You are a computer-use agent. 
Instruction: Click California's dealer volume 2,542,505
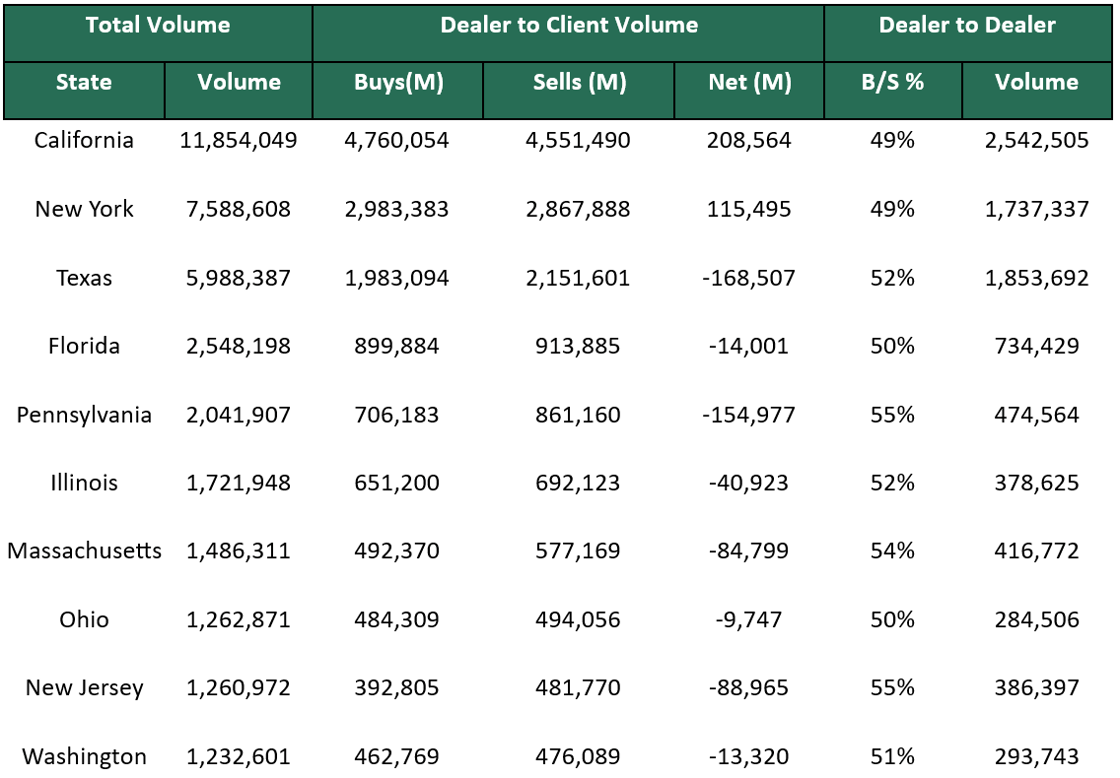pos(1036,141)
